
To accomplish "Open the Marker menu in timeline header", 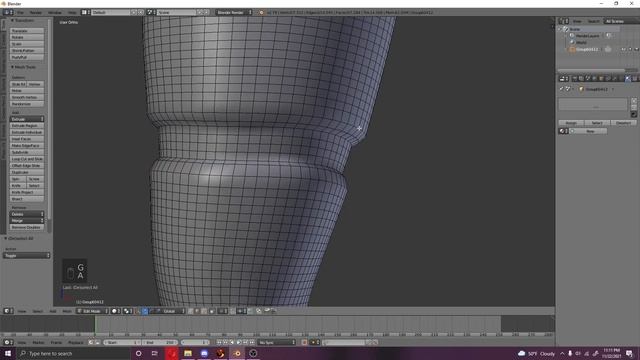I will 38,342.
